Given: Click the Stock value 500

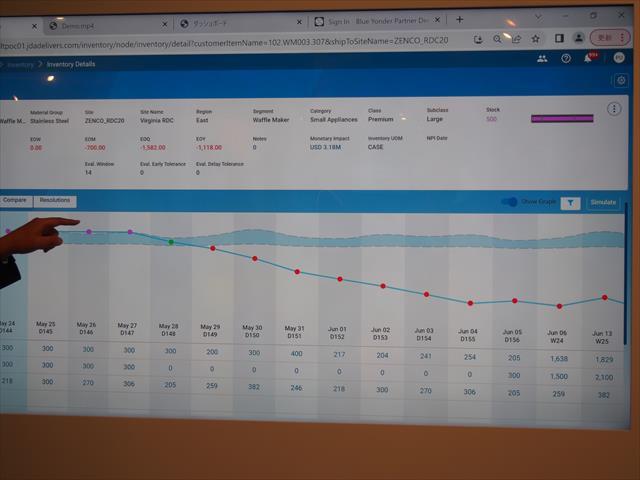Looking at the screenshot, I should pos(491,119).
